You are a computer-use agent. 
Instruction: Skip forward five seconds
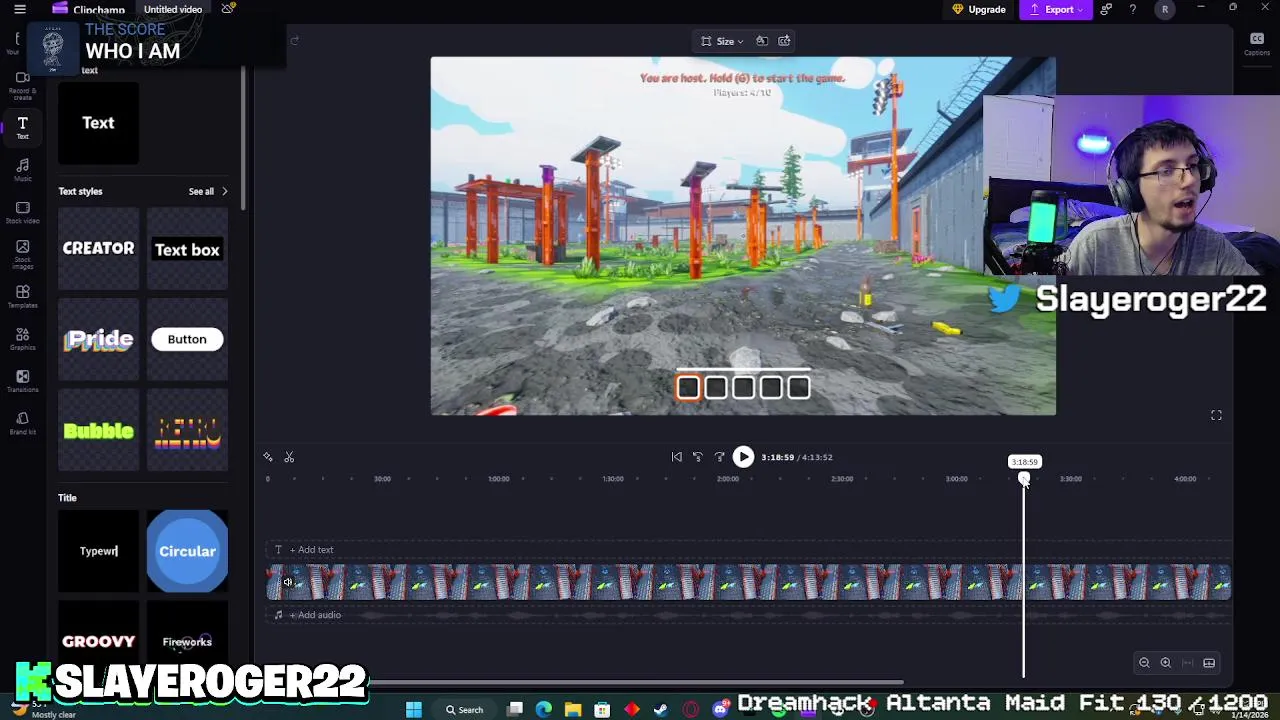pos(719,457)
